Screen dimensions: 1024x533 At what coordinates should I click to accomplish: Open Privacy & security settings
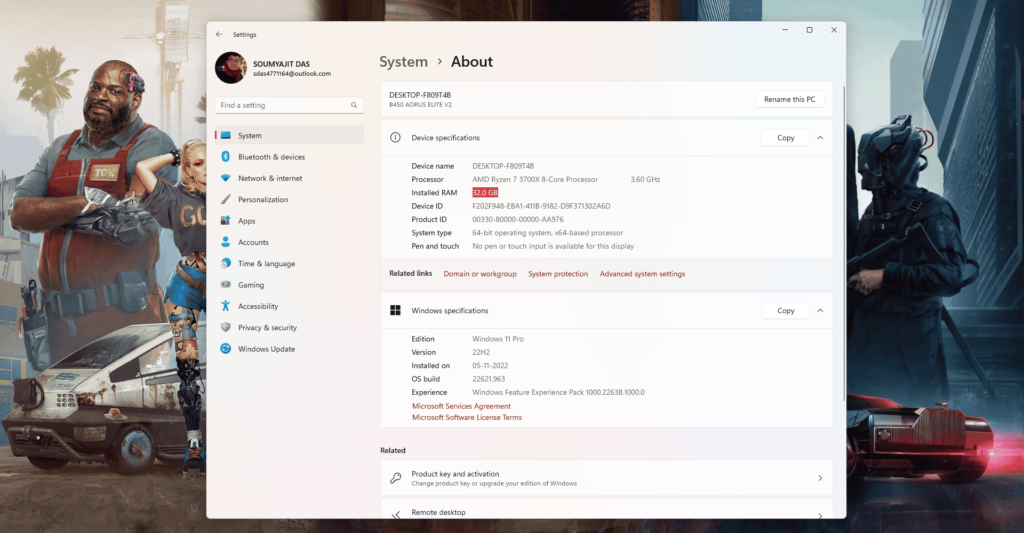coord(289,327)
